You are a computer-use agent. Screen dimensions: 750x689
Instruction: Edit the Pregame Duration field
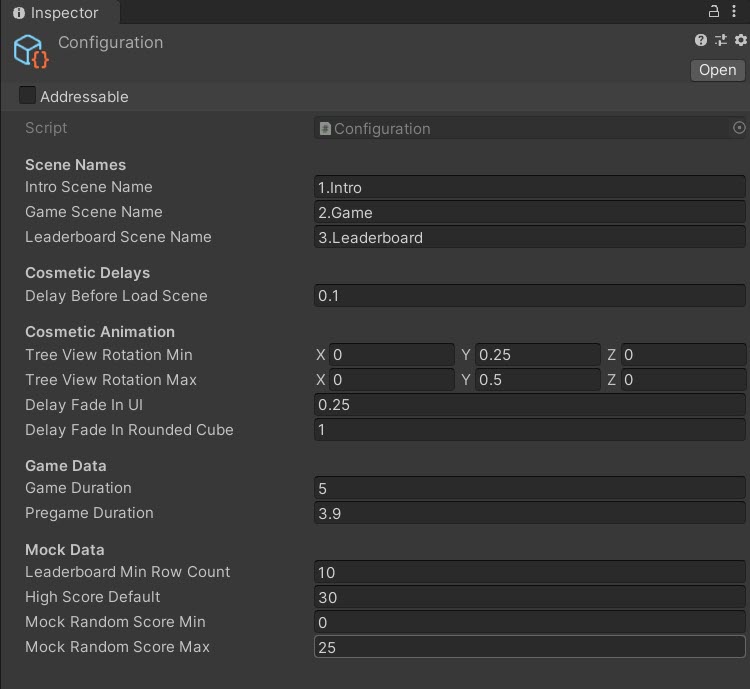[x=529, y=513]
